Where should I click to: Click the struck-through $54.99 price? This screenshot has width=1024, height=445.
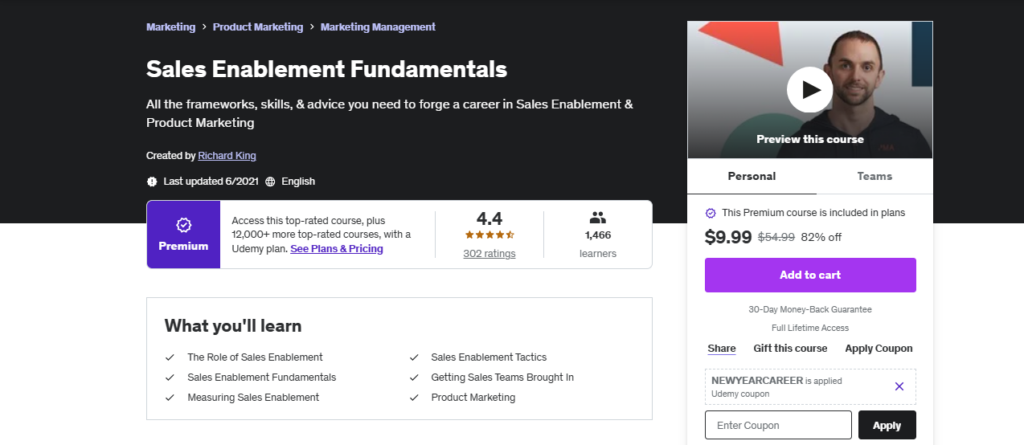tap(776, 237)
